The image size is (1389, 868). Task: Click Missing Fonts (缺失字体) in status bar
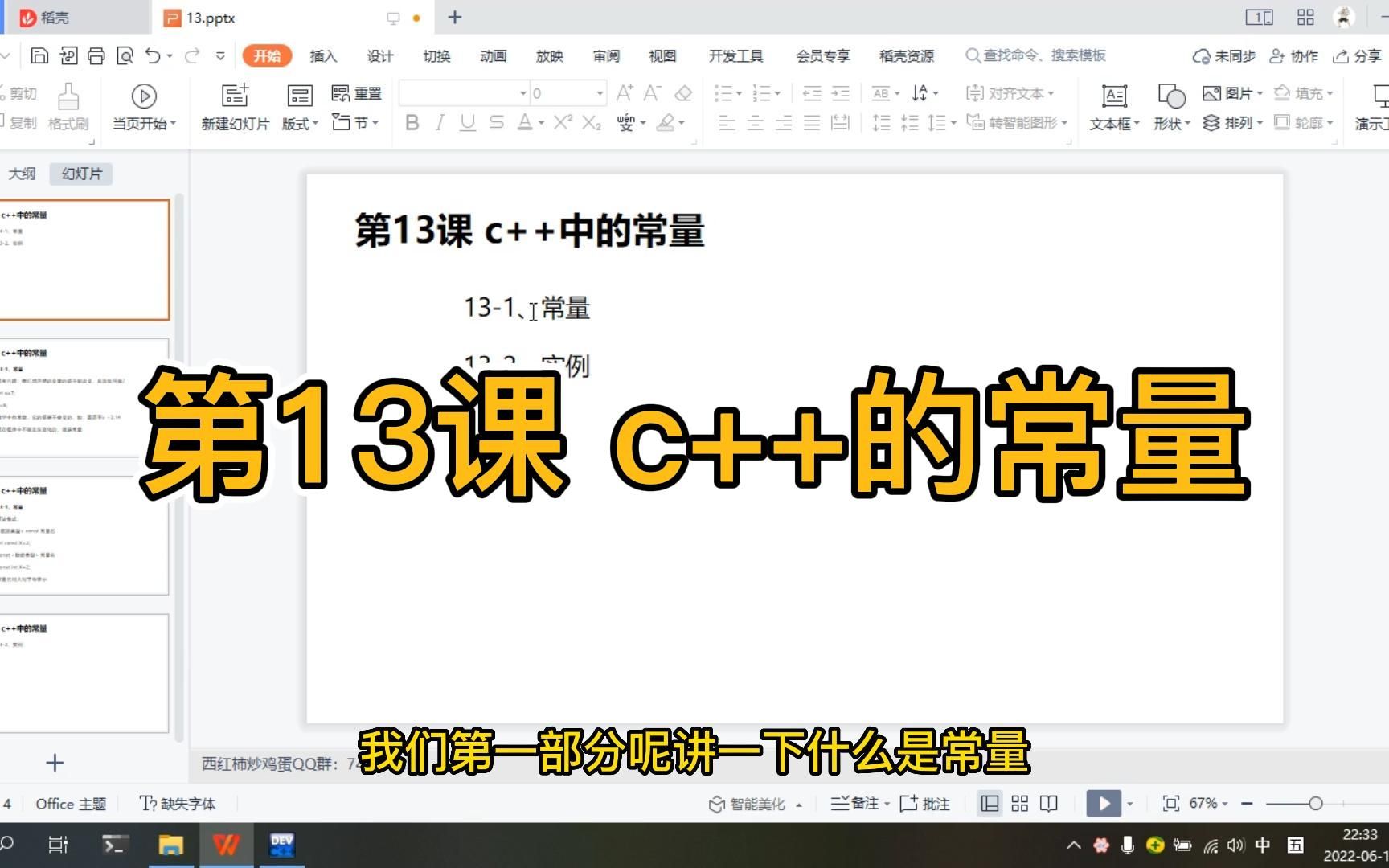(x=178, y=804)
